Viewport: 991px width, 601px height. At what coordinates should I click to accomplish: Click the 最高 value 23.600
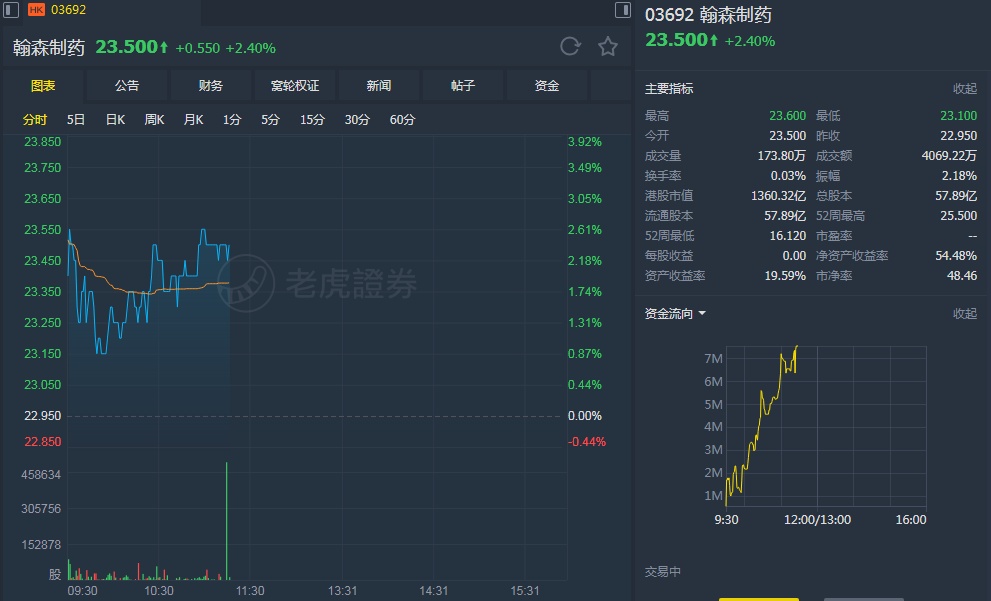(787, 116)
